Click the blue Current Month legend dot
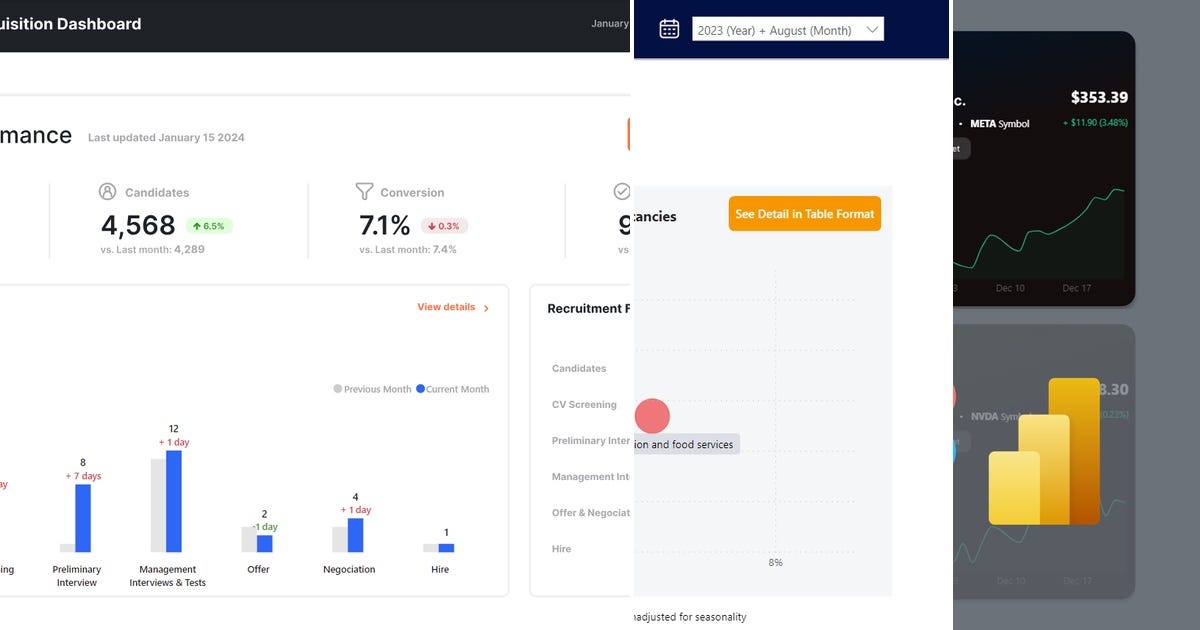This screenshot has width=1200, height=630. [x=420, y=389]
